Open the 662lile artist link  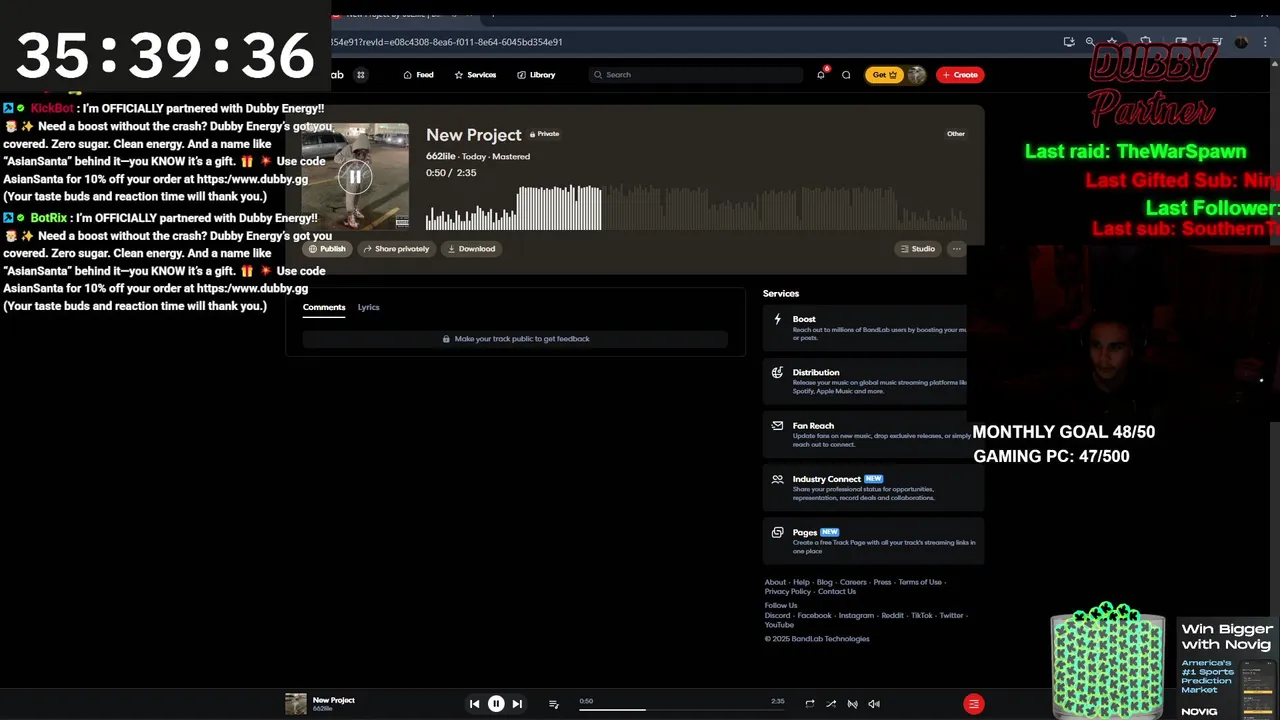tap(440, 157)
